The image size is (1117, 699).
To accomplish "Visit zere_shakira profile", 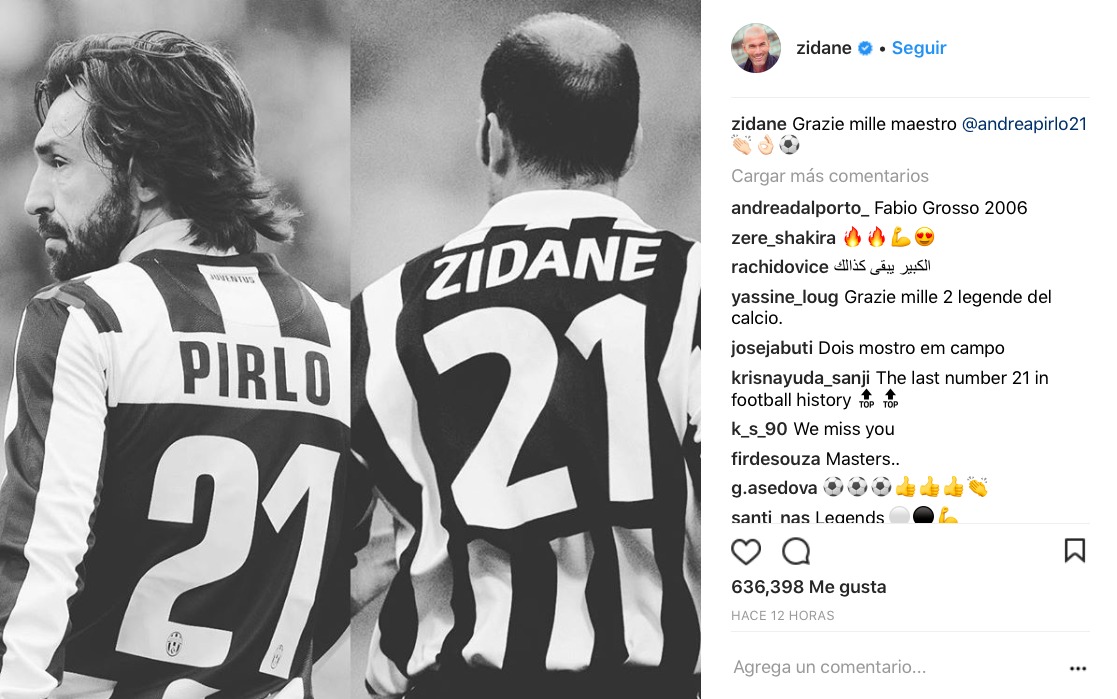I will (x=784, y=237).
